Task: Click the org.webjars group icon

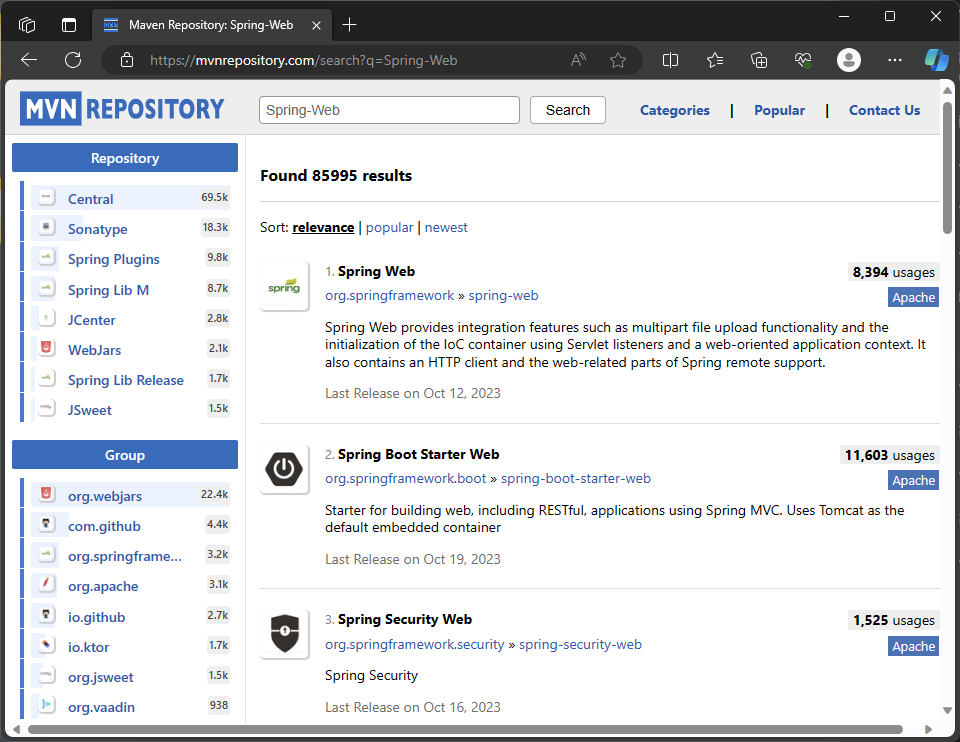Action: 47,493
